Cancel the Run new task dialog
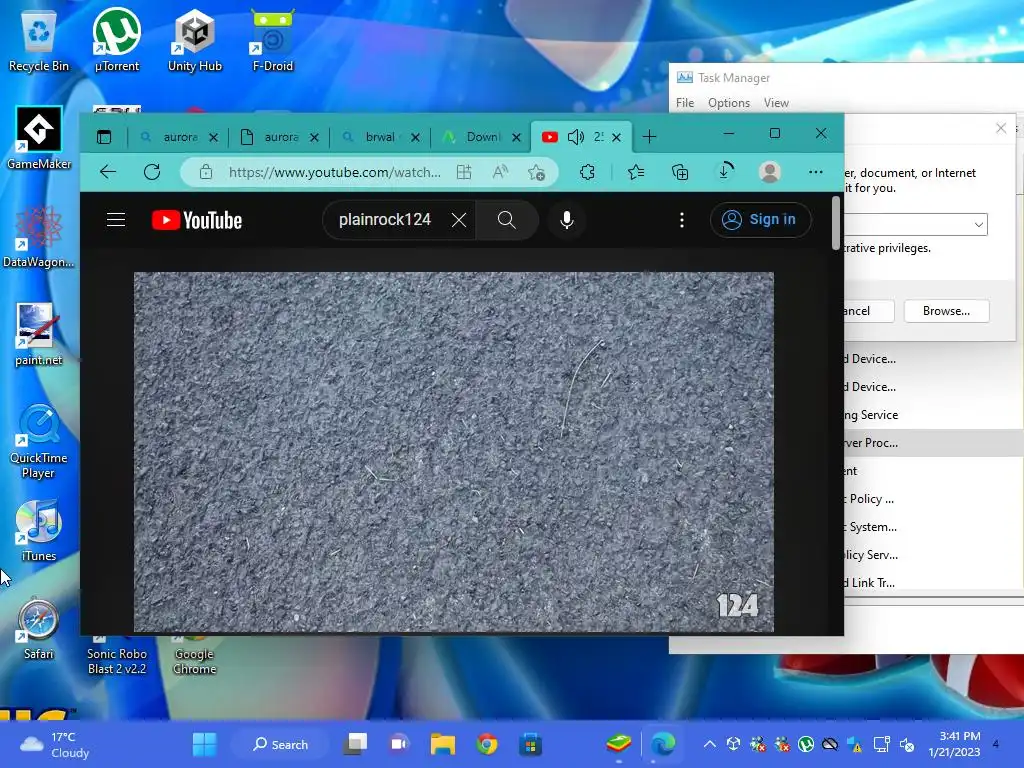 (x=869, y=311)
